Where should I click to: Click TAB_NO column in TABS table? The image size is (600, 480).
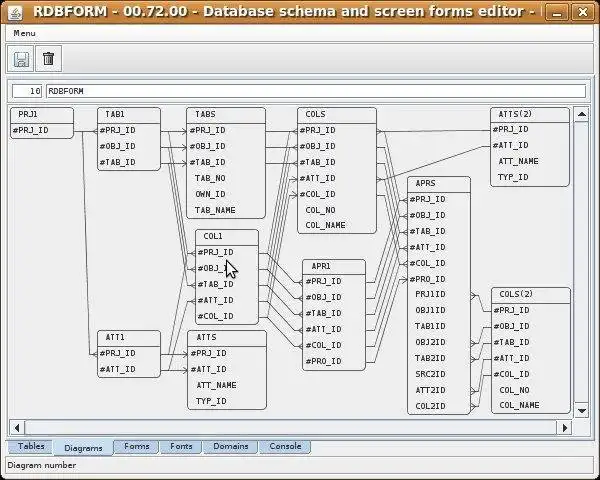pyautogui.click(x=210, y=178)
